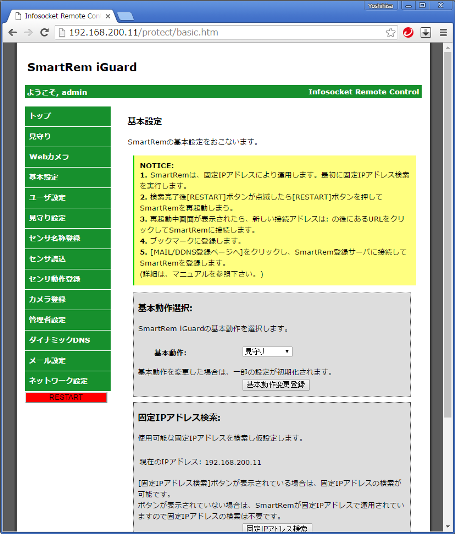Screen dimensions: 455x534
Task: Click the 固定IPアドレス検索 button
Action: point(277,528)
